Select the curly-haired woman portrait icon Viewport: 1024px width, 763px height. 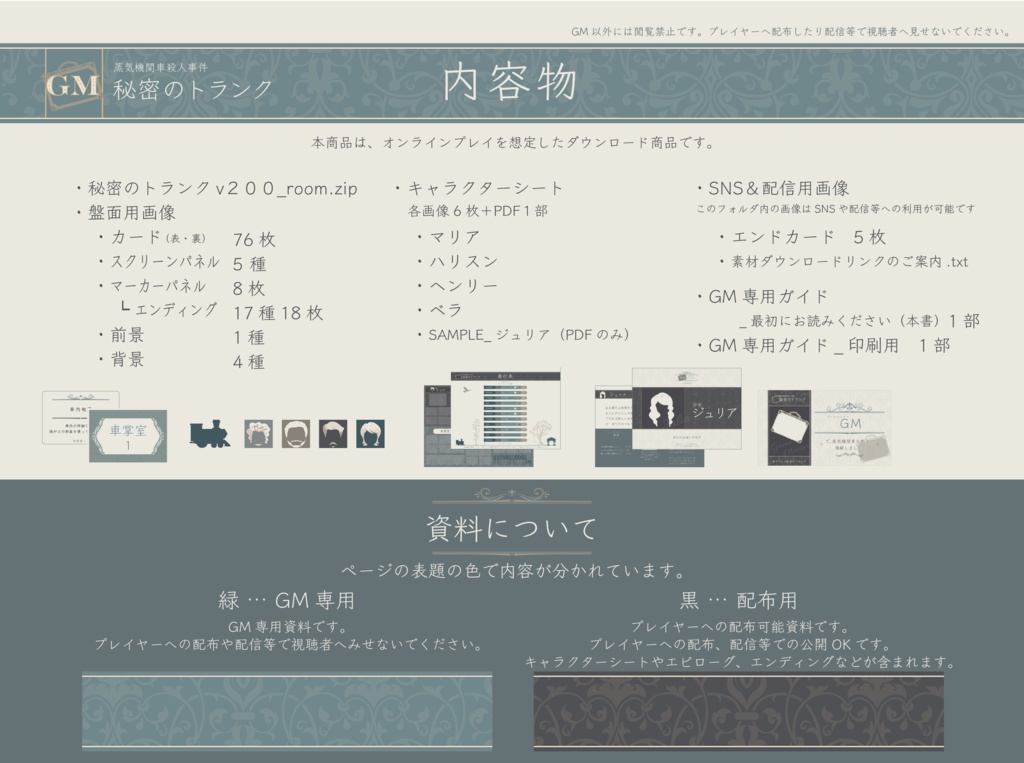pyautogui.click(x=259, y=434)
